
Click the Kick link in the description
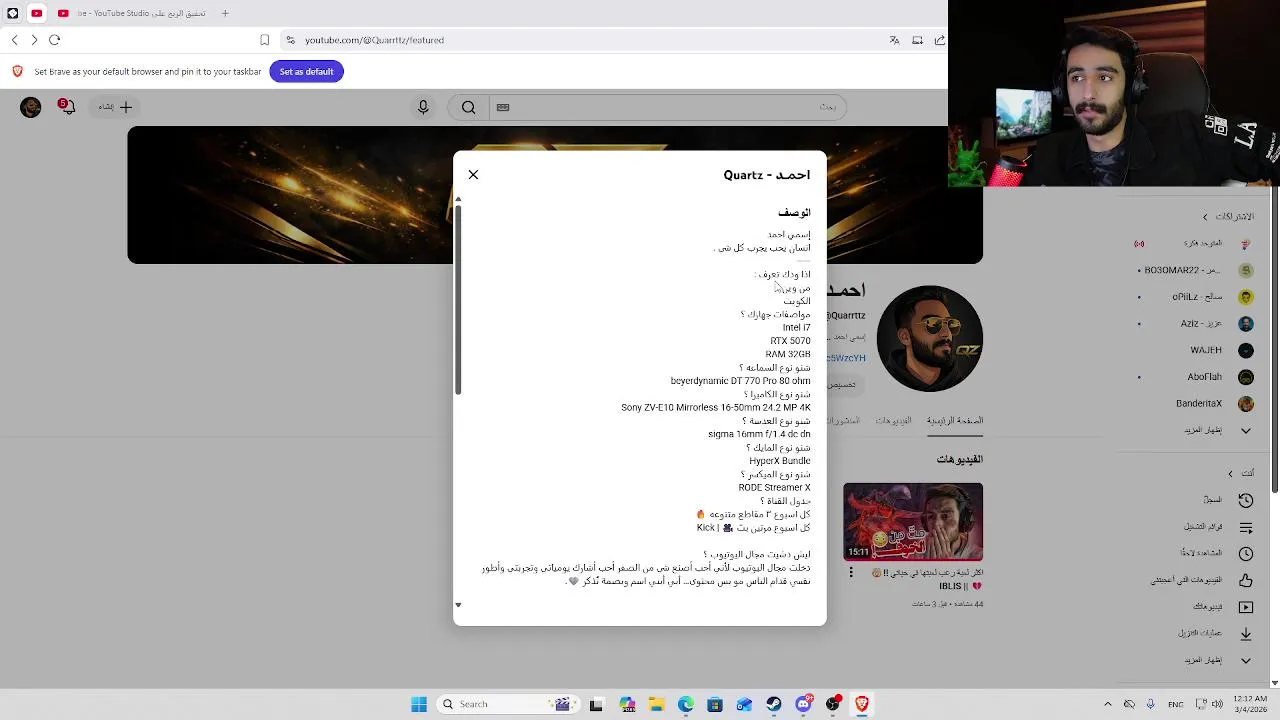point(706,528)
